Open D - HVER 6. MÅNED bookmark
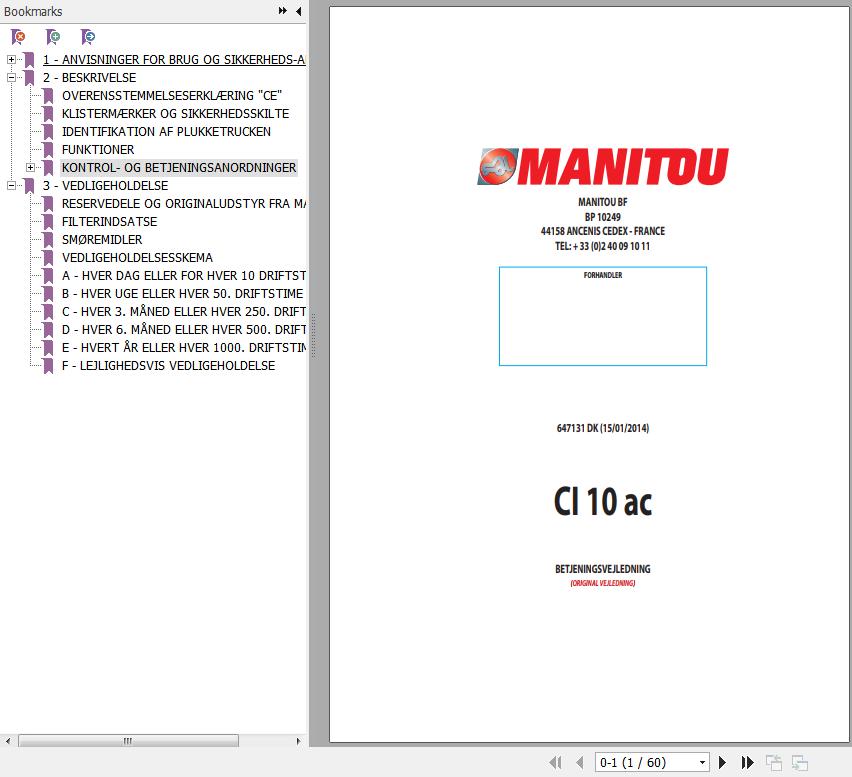The height and width of the screenshot is (777, 852). point(184,329)
